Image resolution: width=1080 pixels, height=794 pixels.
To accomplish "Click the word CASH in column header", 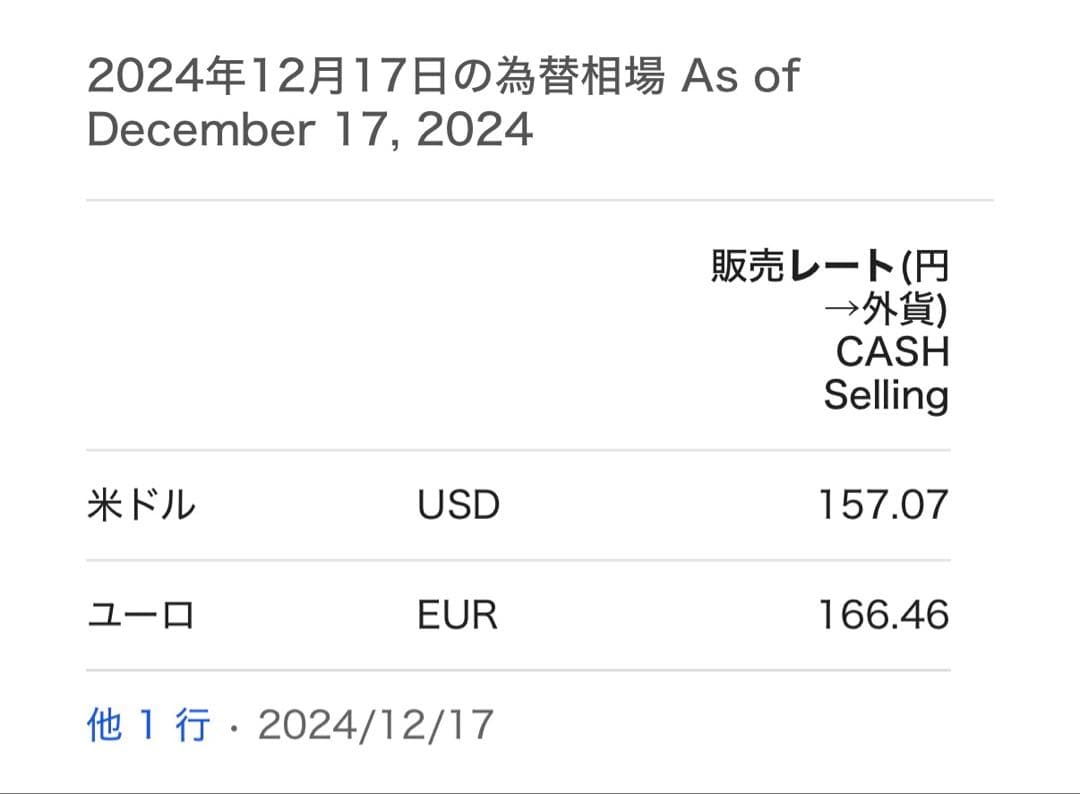I will pos(892,353).
